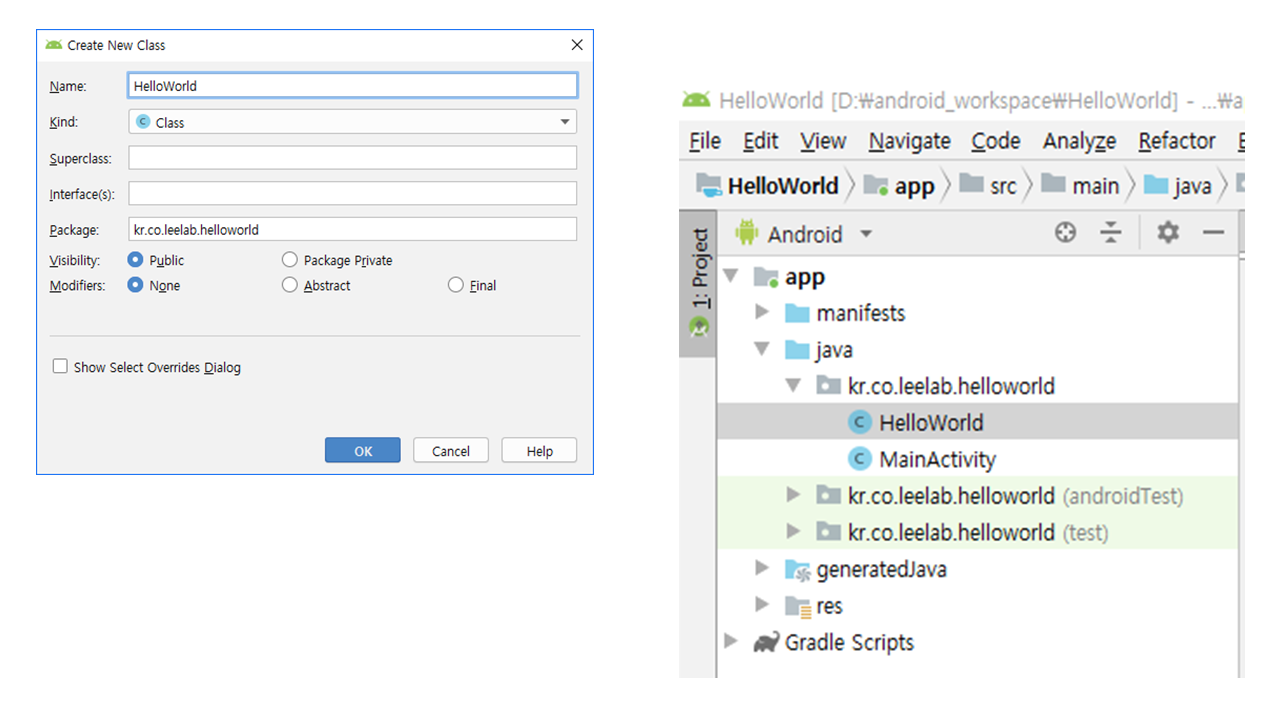The height and width of the screenshot is (720, 1280).
Task: Click the OK button
Action: tap(362, 451)
